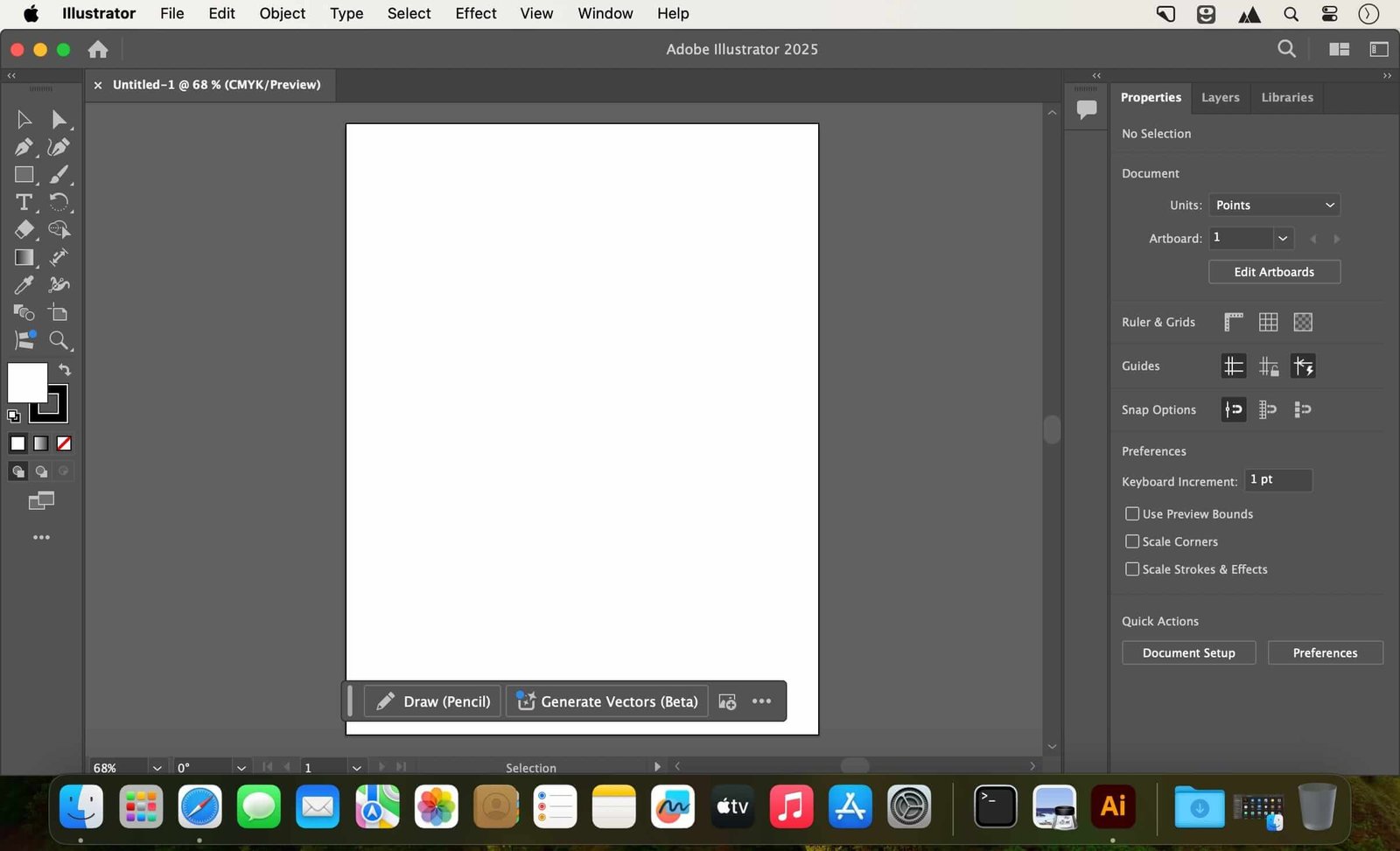Image resolution: width=1400 pixels, height=851 pixels.
Task: Click the Edit Artboards button
Action: click(x=1274, y=271)
